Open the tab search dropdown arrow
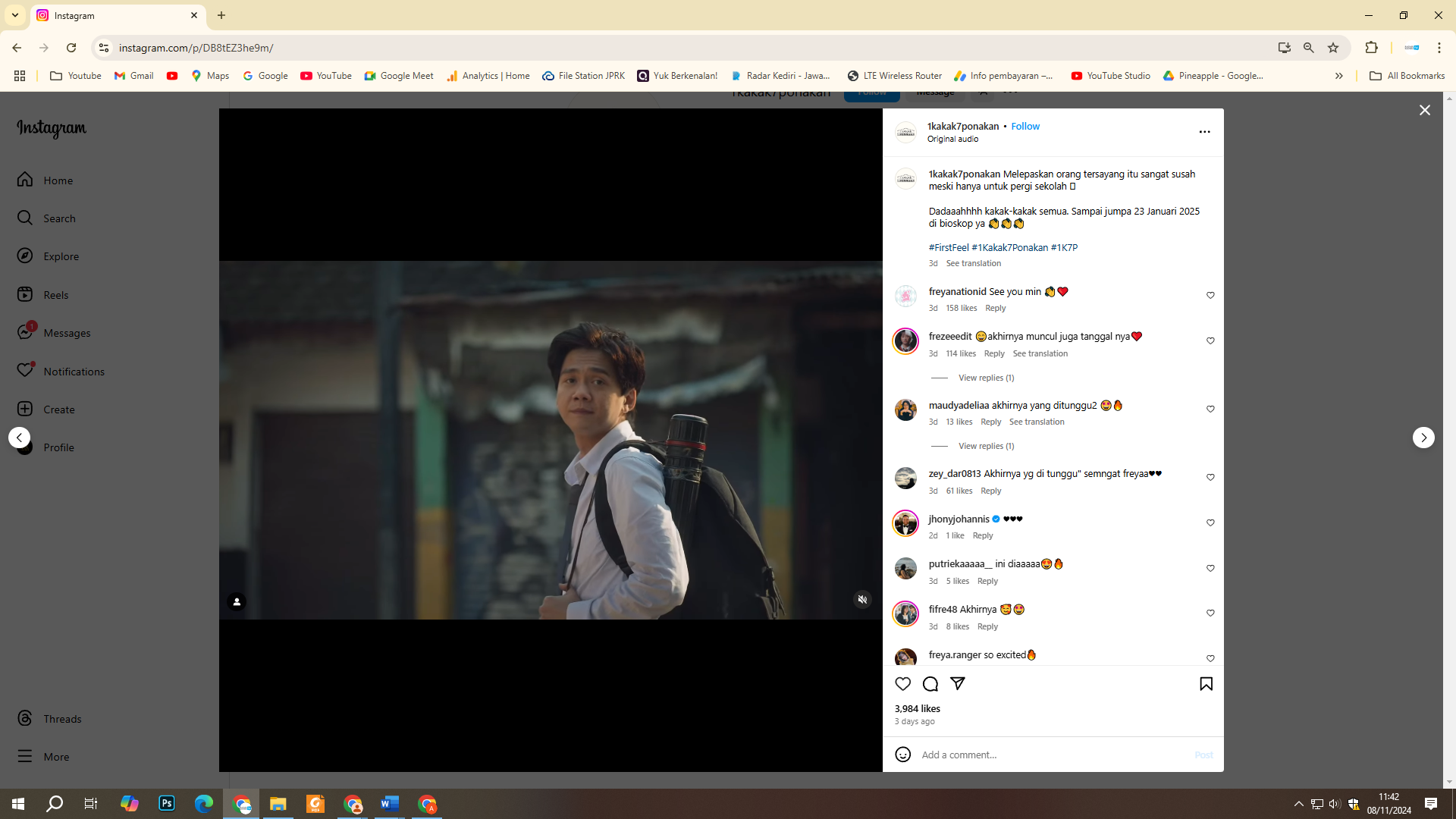1456x819 pixels. pos(15,15)
